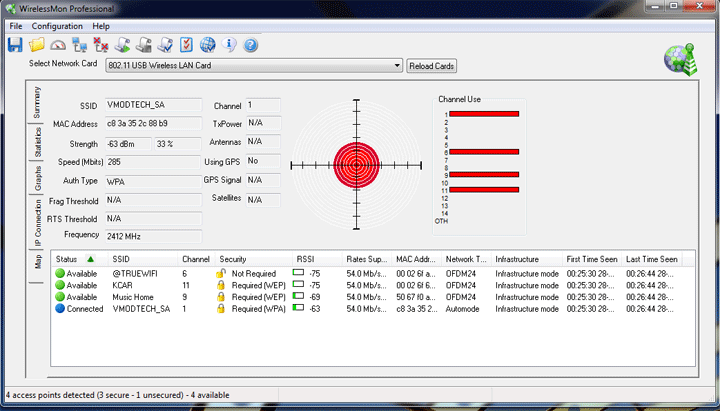
Task: Sort by the Channel column header
Action: pyautogui.click(x=196, y=259)
